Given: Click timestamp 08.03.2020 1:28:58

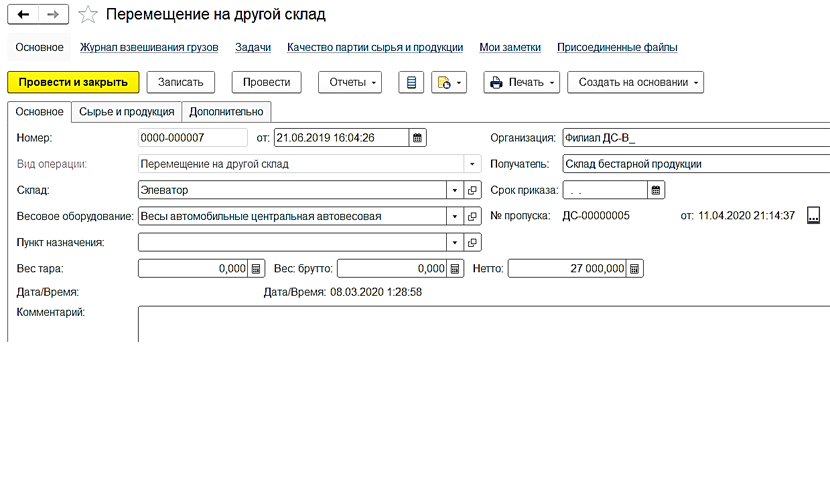Looking at the screenshot, I should pos(376,292).
